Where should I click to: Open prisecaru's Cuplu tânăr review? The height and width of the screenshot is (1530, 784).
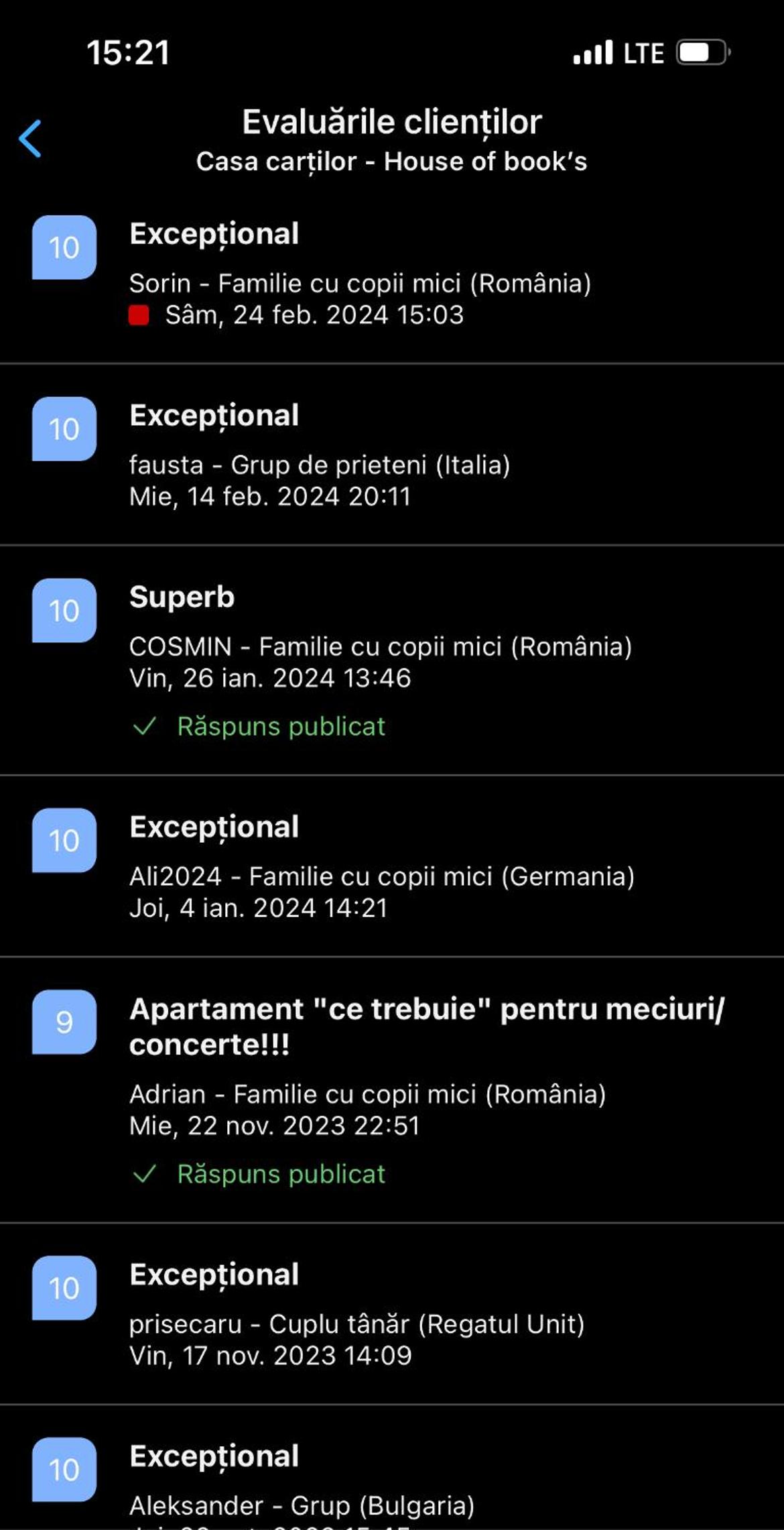(392, 1314)
